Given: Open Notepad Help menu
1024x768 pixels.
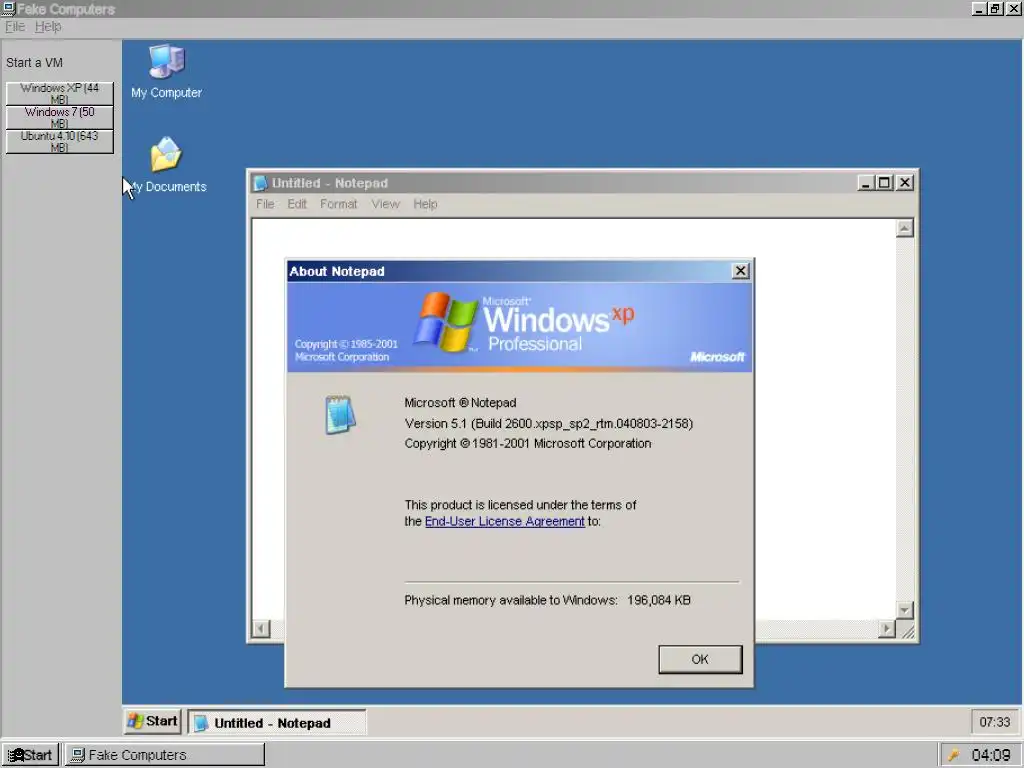Looking at the screenshot, I should 425,204.
